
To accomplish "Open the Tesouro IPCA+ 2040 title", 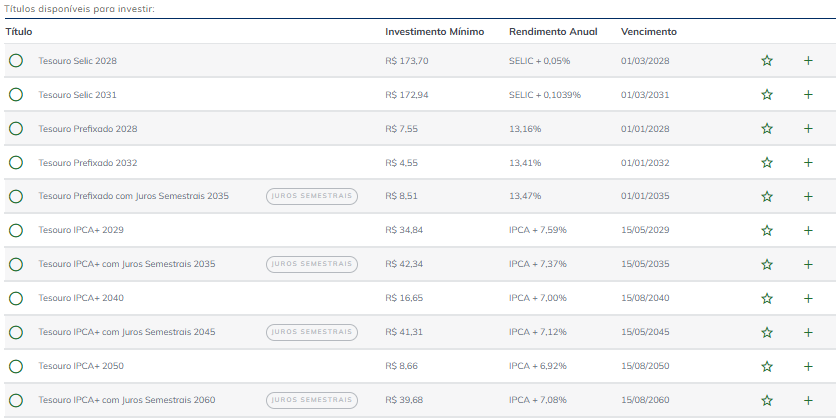I will point(81,298).
